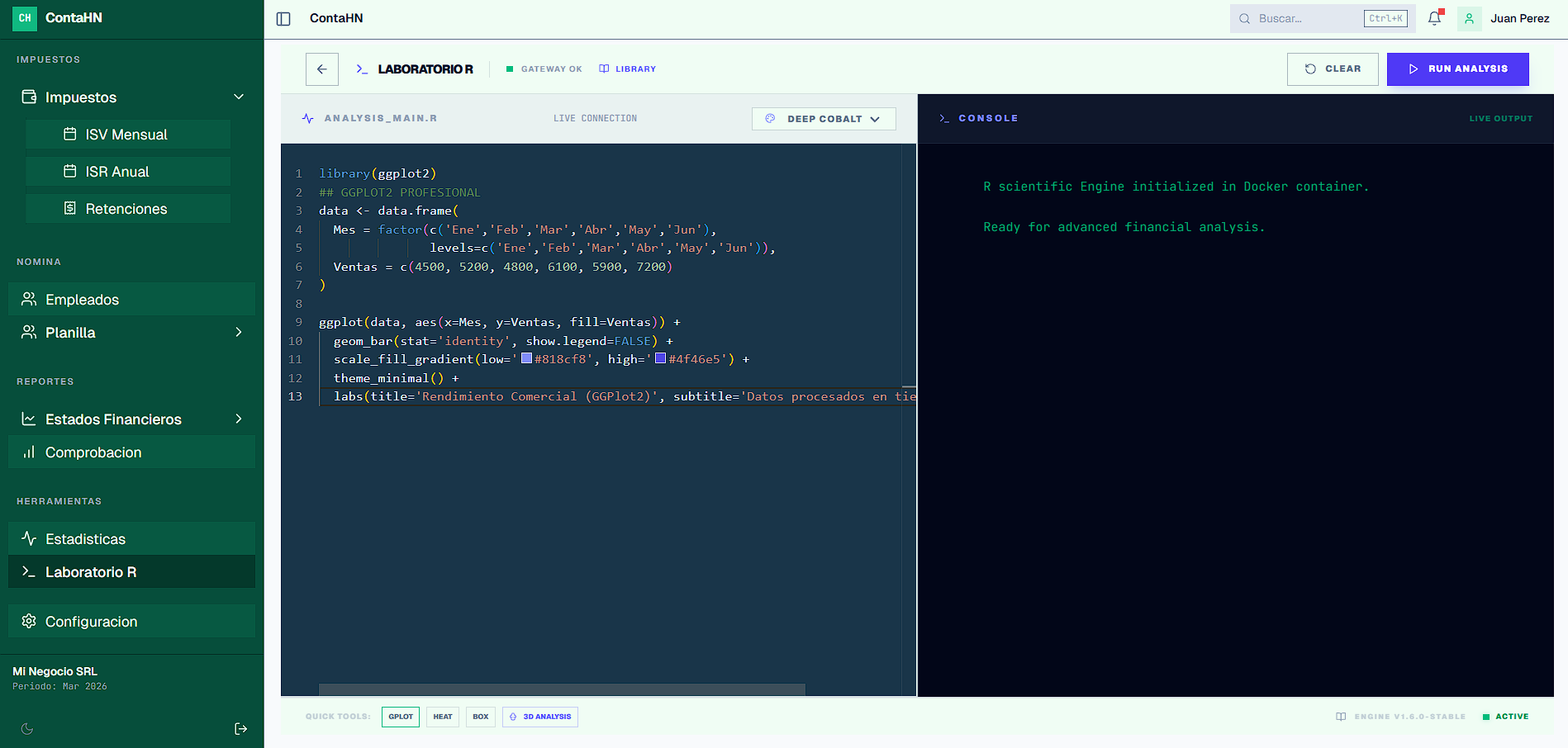Open the Library book link
This screenshot has height=748, width=1568.
click(628, 69)
